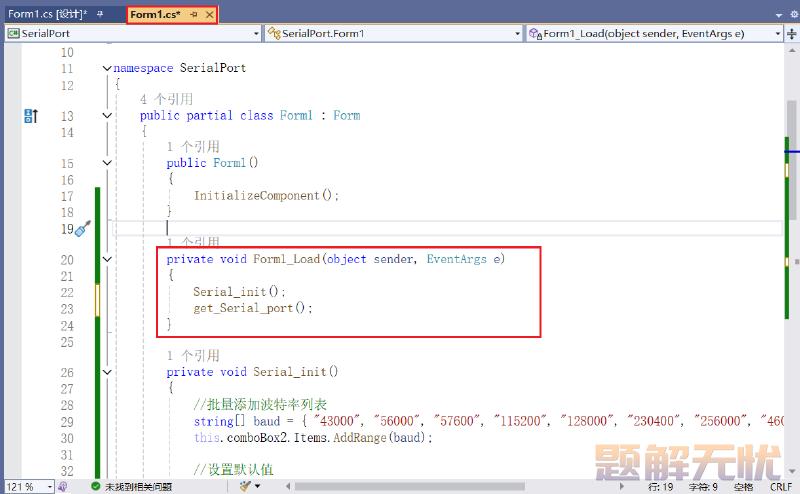Click the AddRange call on line 30
This screenshot has height=494, width=800.
pyautogui.click(x=360, y=438)
